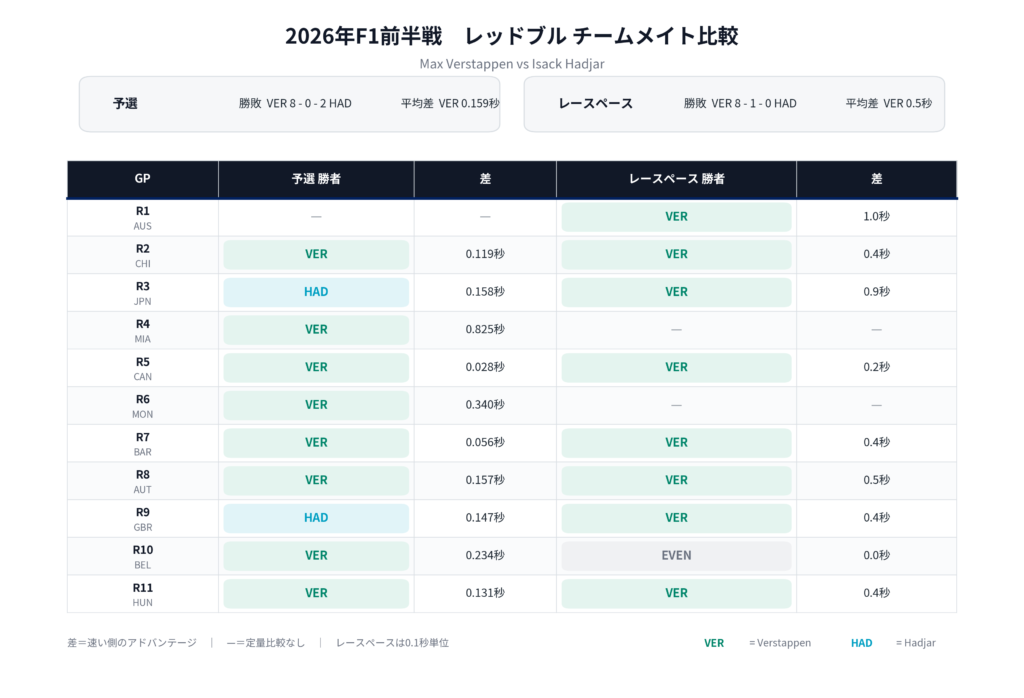Click the 0.119秒 qualifying gap cell

coord(485,254)
